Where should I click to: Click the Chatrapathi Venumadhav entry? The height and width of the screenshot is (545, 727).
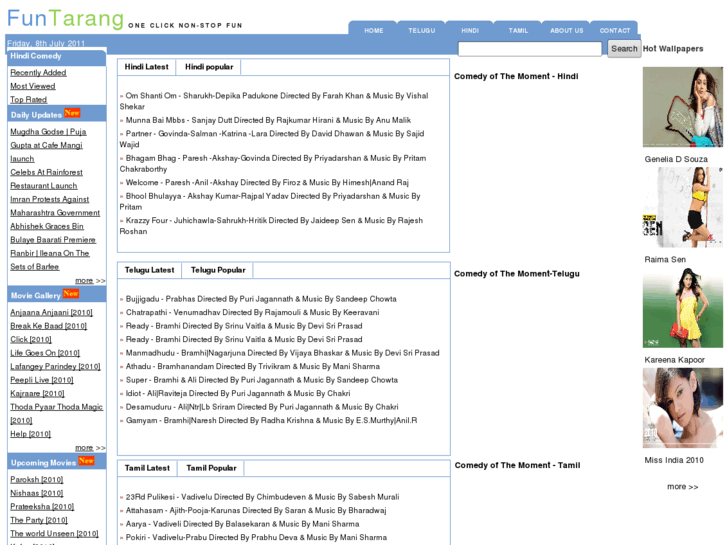coord(252,312)
